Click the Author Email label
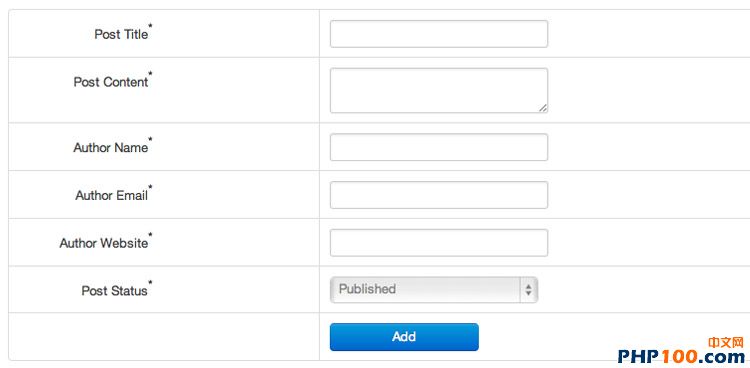 point(111,195)
